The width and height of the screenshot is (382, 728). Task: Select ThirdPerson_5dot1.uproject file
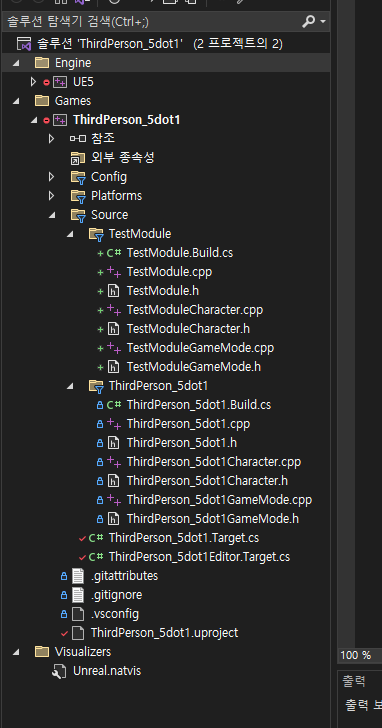[164, 633]
